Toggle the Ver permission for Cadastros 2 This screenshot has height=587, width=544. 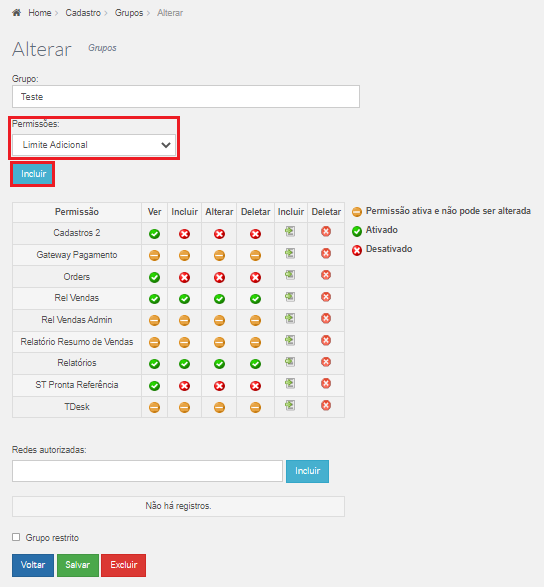154,234
